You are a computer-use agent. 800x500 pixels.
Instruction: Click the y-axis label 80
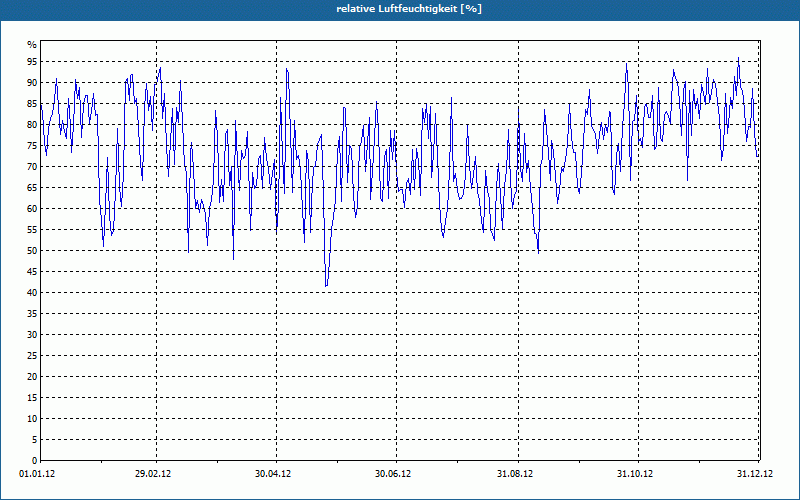(32, 124)
